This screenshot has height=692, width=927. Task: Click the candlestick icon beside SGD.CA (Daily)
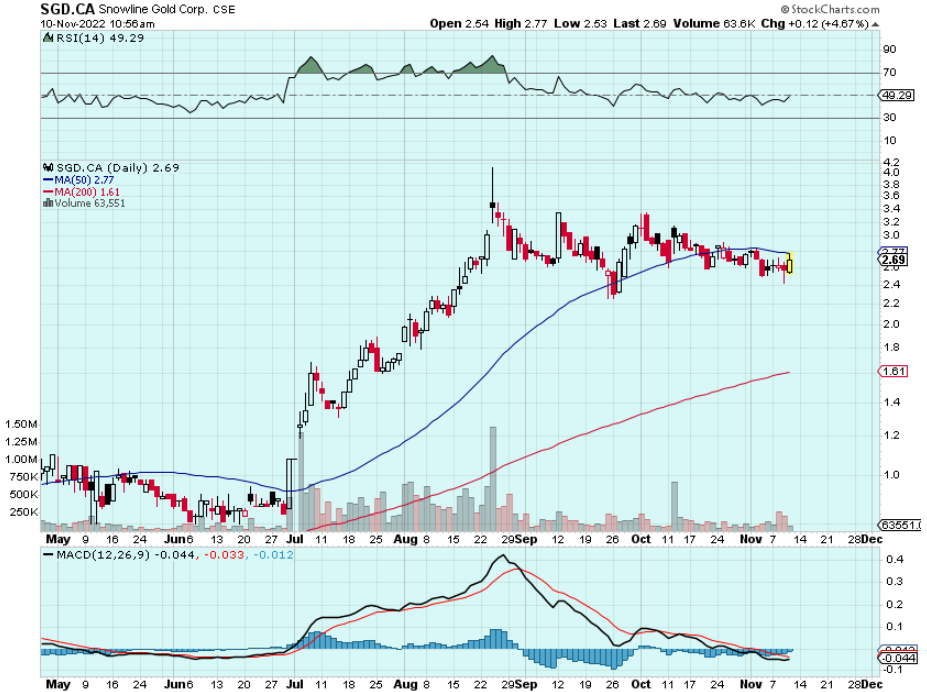(x=48, y=168)
